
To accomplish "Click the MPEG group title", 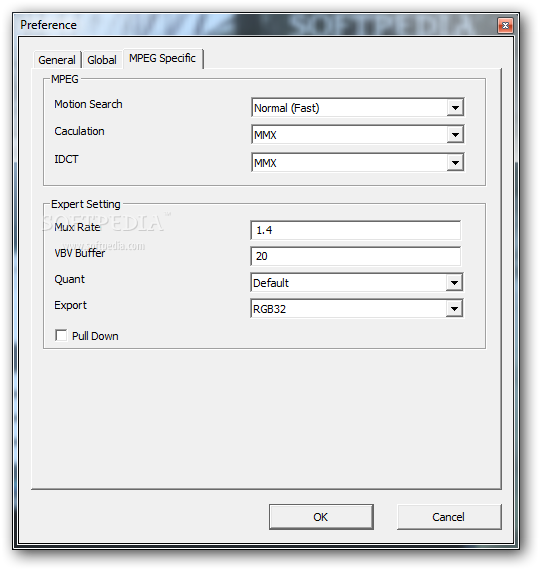I will click(x=65, y=79).
